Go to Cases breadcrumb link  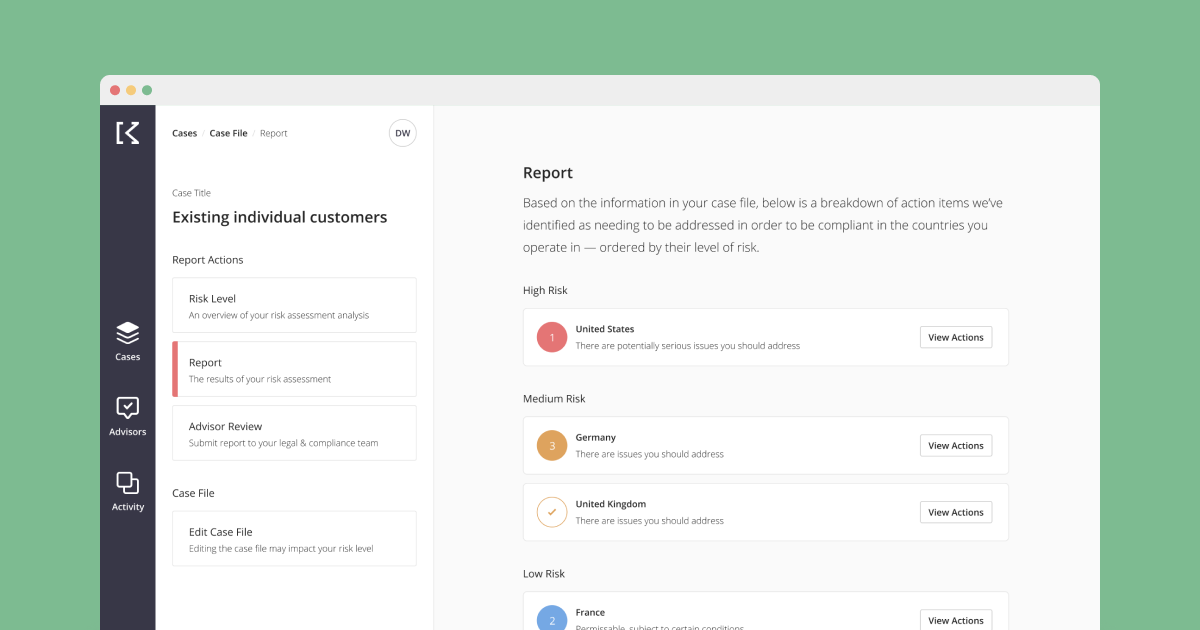click(184, 133)
